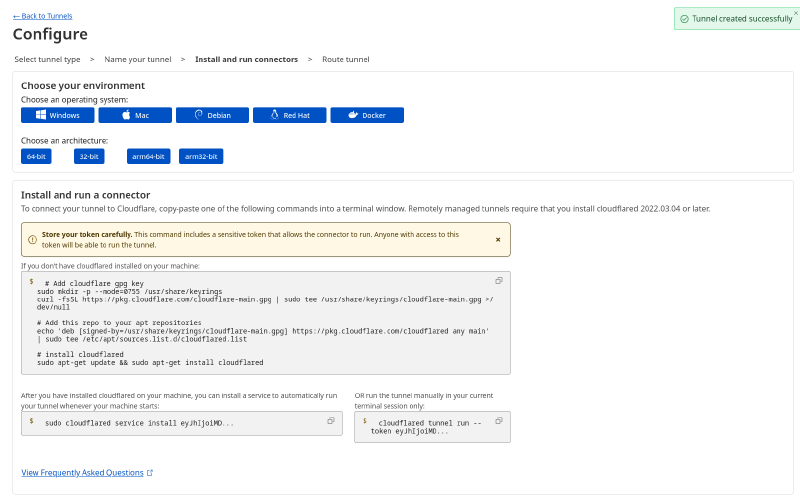Viewport: 800px width, 501px height.
Task: Copy the cloudflared install commands
Action: point(499,280)
